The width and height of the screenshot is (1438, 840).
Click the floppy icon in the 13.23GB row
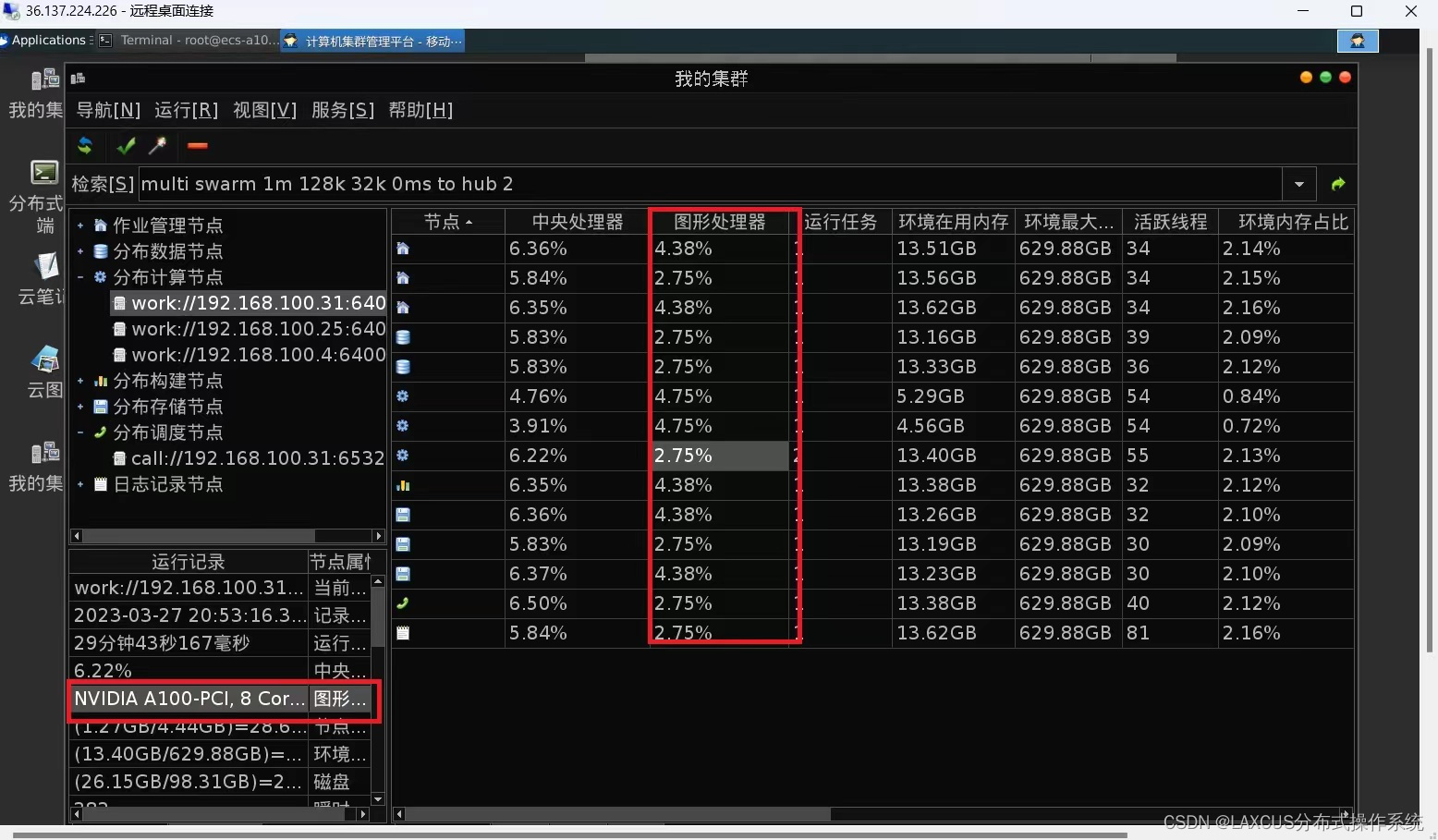(x=403, y=574)
